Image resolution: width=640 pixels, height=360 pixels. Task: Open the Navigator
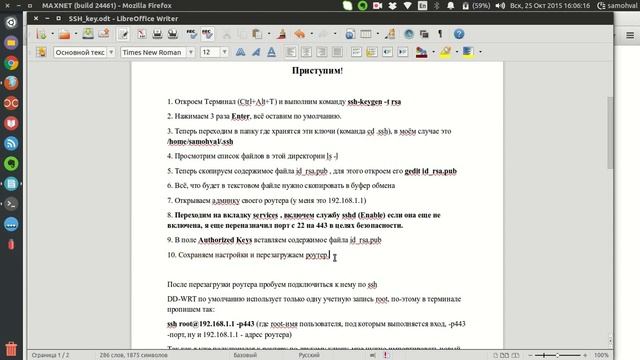(x=409, y=34)
